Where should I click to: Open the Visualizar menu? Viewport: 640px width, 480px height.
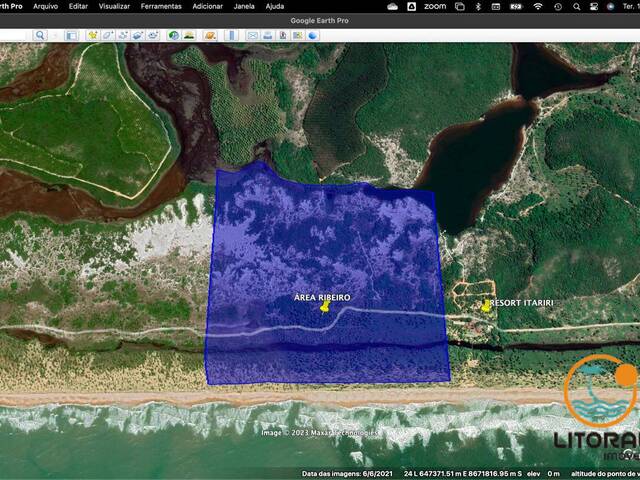[114, 6]
